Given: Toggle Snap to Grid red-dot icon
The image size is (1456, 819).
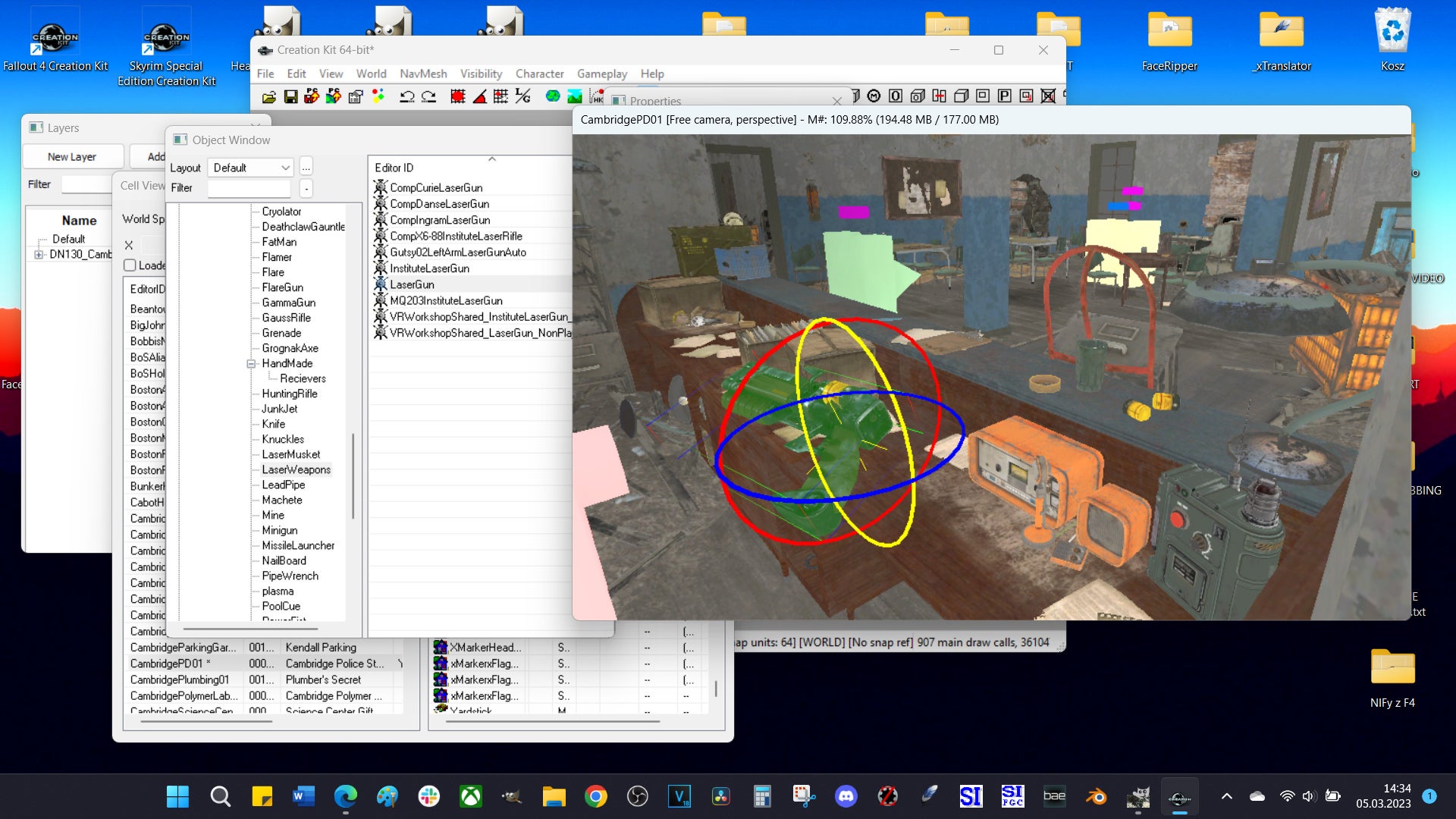Looking at the screenshot, I should point(458,96).
